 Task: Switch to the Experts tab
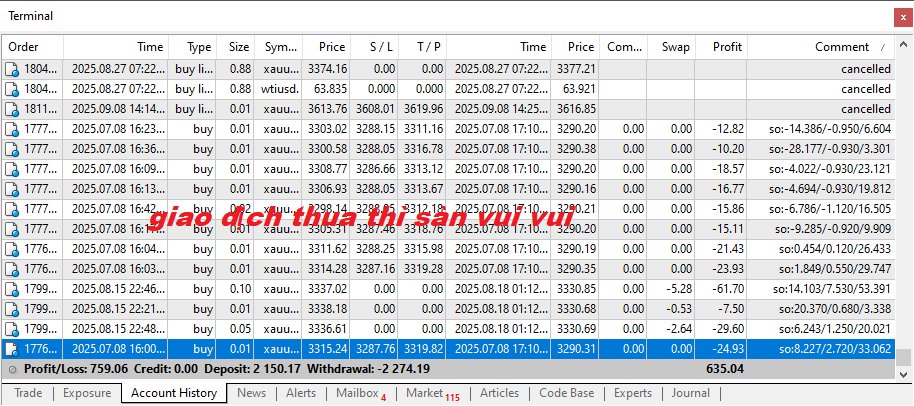(632, 393)
